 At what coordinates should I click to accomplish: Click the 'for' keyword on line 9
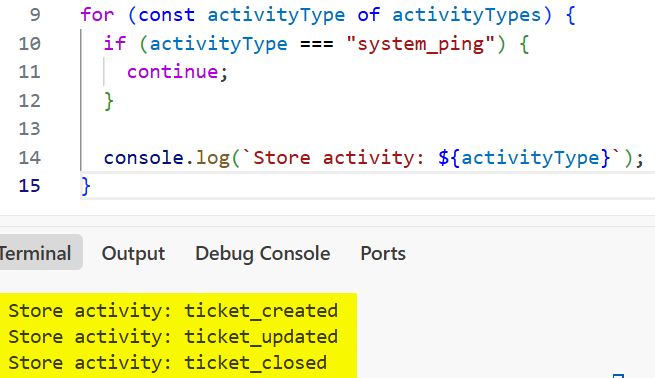(97, 15)
